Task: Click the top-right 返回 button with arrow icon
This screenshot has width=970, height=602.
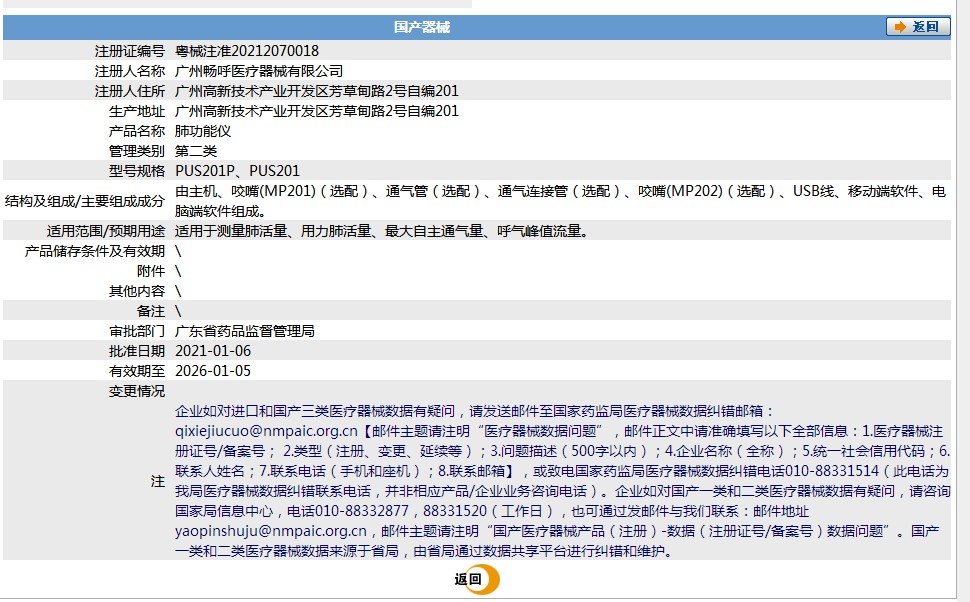Action: click(918, 27)
